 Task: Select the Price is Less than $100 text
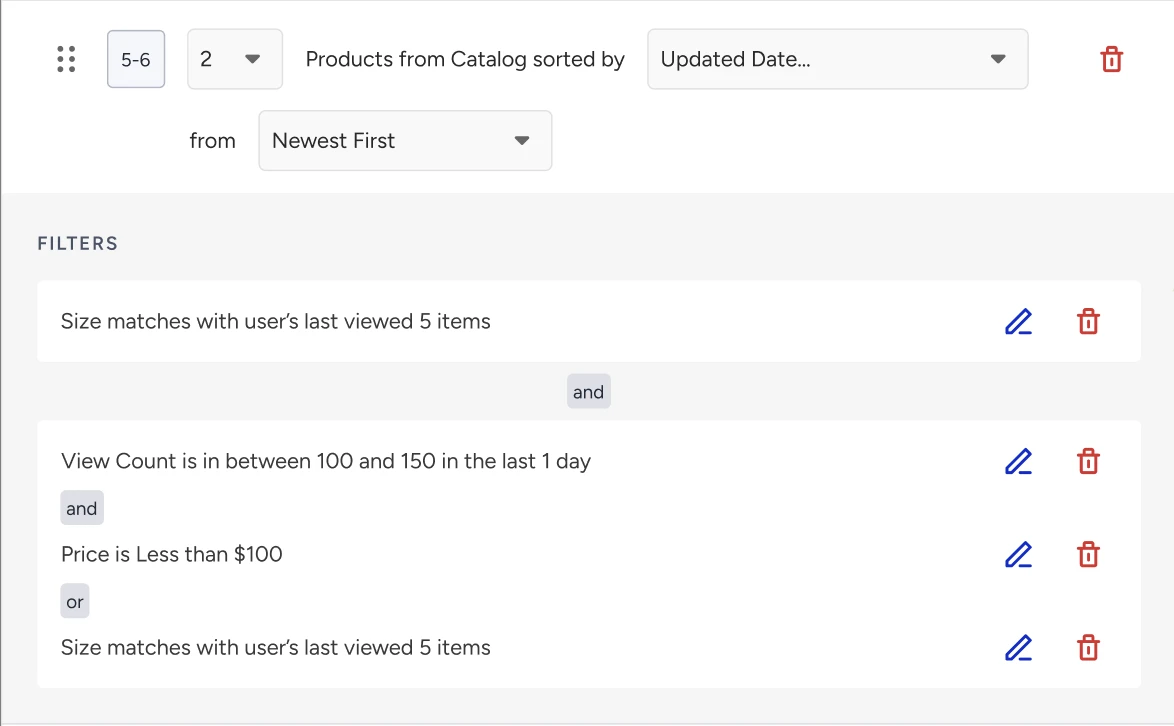pos(171,554)
